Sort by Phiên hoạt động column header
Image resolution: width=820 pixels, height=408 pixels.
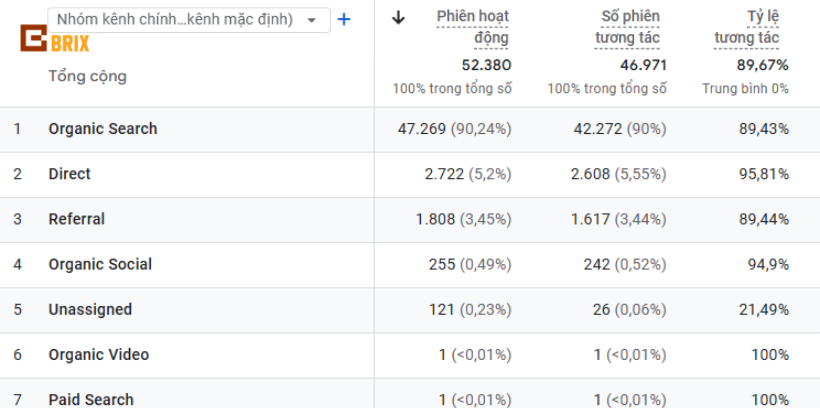[x=473, y=27]
